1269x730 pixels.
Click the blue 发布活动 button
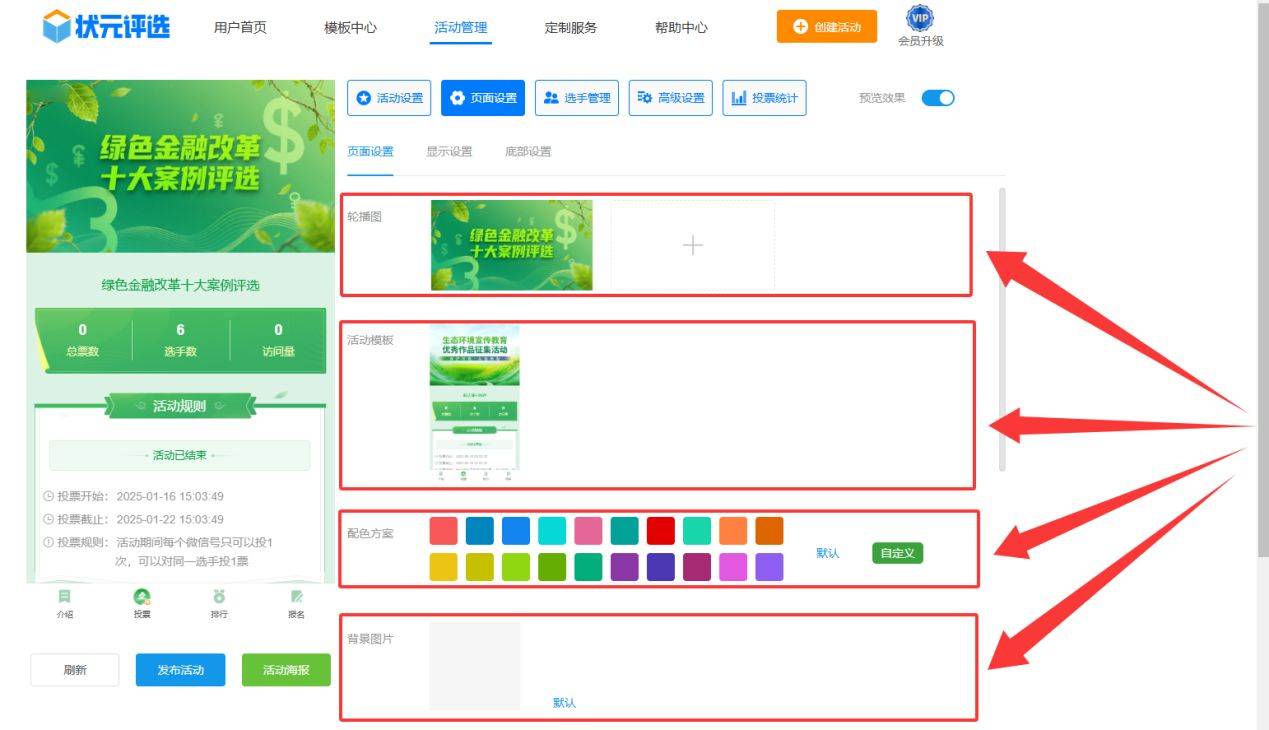point(181,670)
